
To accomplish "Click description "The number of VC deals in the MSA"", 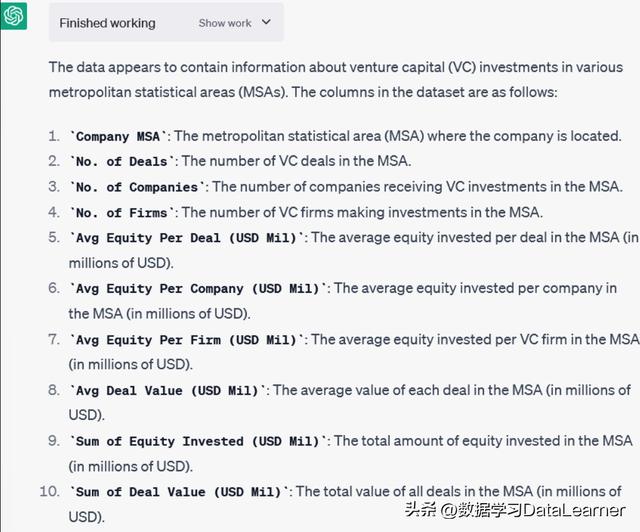I will click(x=296, y=161).
